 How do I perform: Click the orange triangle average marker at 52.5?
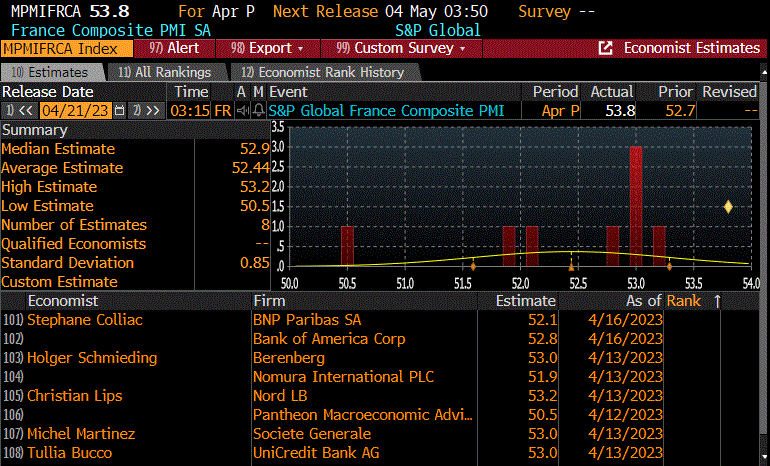(571, 267)
